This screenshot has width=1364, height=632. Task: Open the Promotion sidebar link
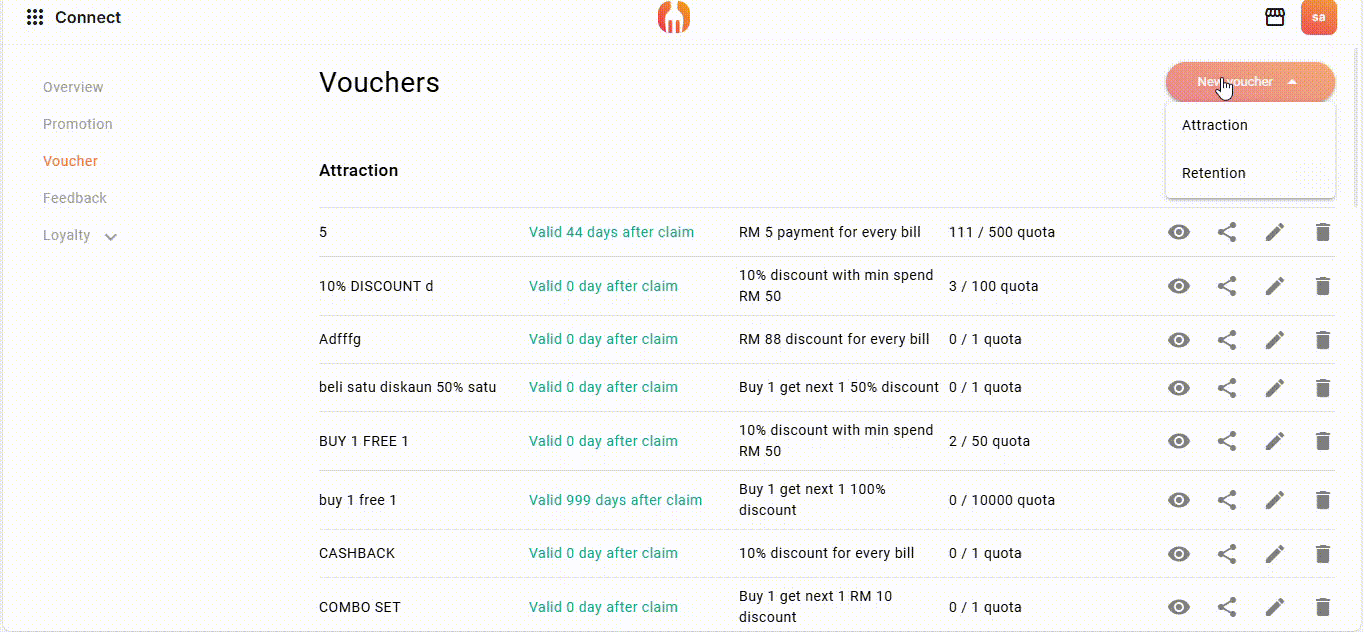pos(78,124)
